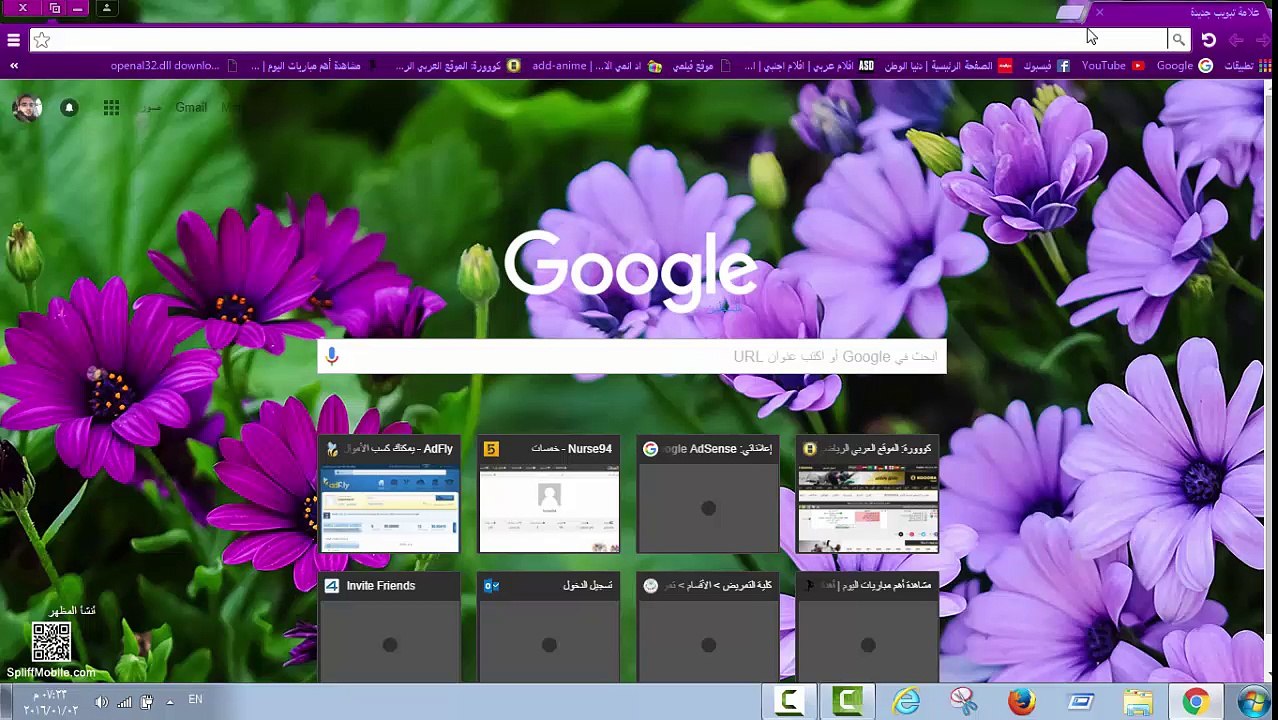Expand the hidden bookmarks overflow chevron
Image resolution: width=1278 pixels, height=720 pixels.
click(14, 66)
